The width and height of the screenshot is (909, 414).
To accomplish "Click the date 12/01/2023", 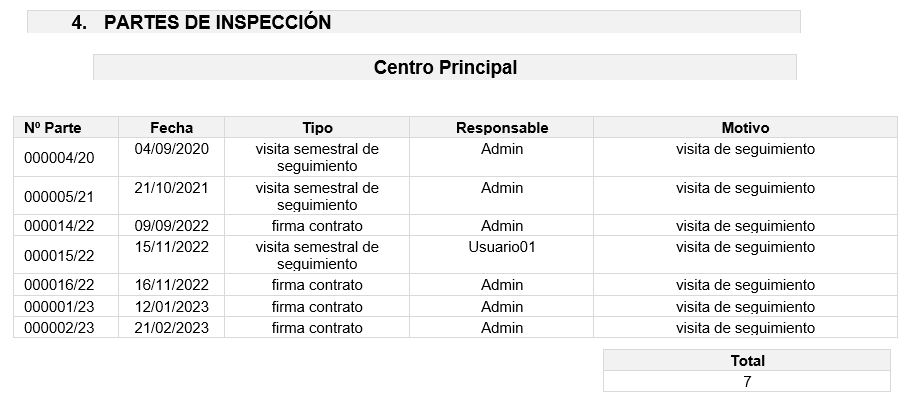I will point(172,307).
